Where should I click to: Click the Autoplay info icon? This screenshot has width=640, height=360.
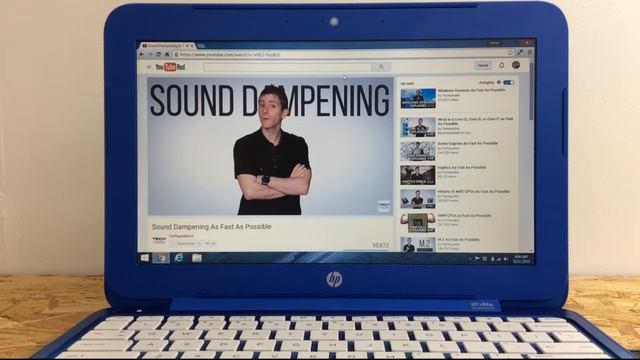tap(499, 82)
